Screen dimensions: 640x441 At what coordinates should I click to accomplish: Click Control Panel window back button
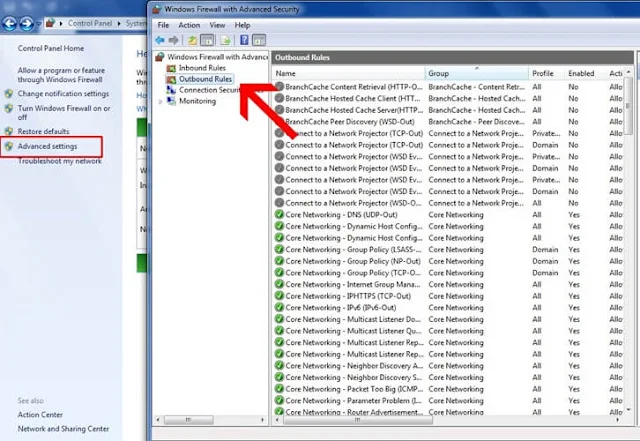9,24
